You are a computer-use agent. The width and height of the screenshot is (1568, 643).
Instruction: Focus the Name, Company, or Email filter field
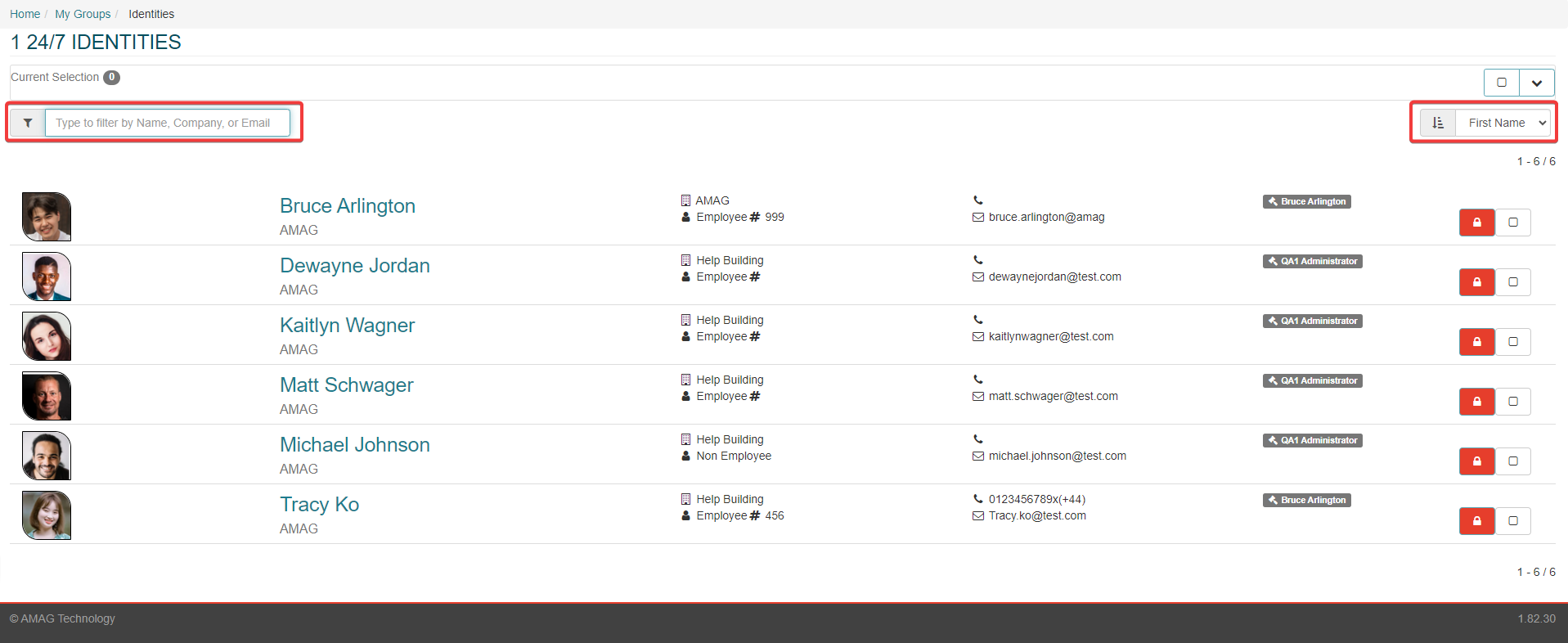(167, 123)
